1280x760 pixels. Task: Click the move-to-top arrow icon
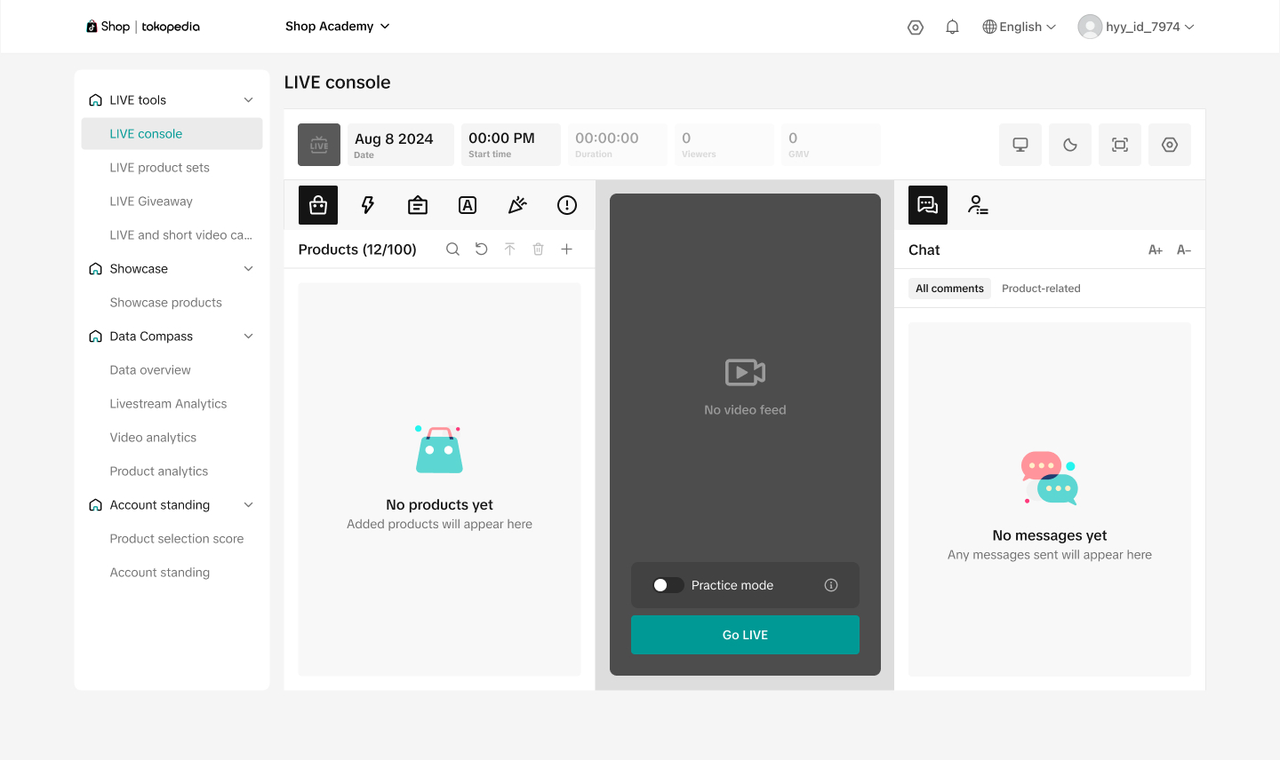[x=510, y=249]
